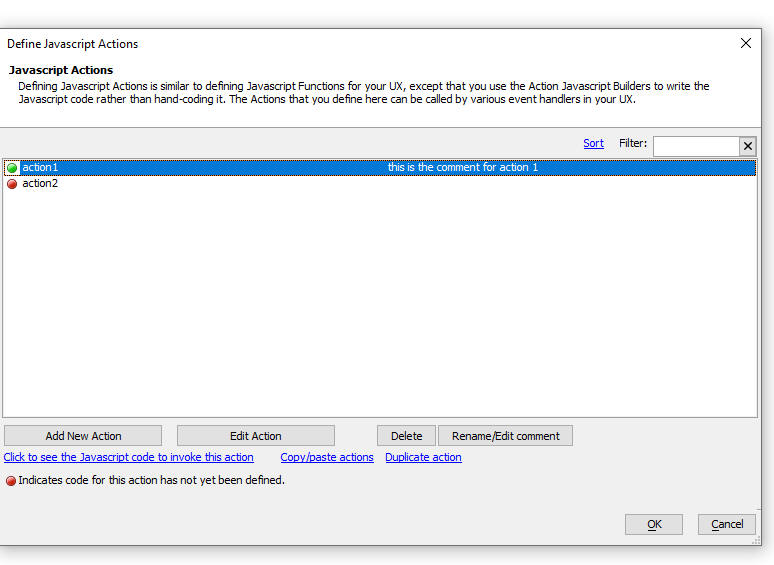The width and height of the screenshot is (774, 565).
Task: Click link to see Javascript code to invoke action
Action: click(x=128, y=457)
